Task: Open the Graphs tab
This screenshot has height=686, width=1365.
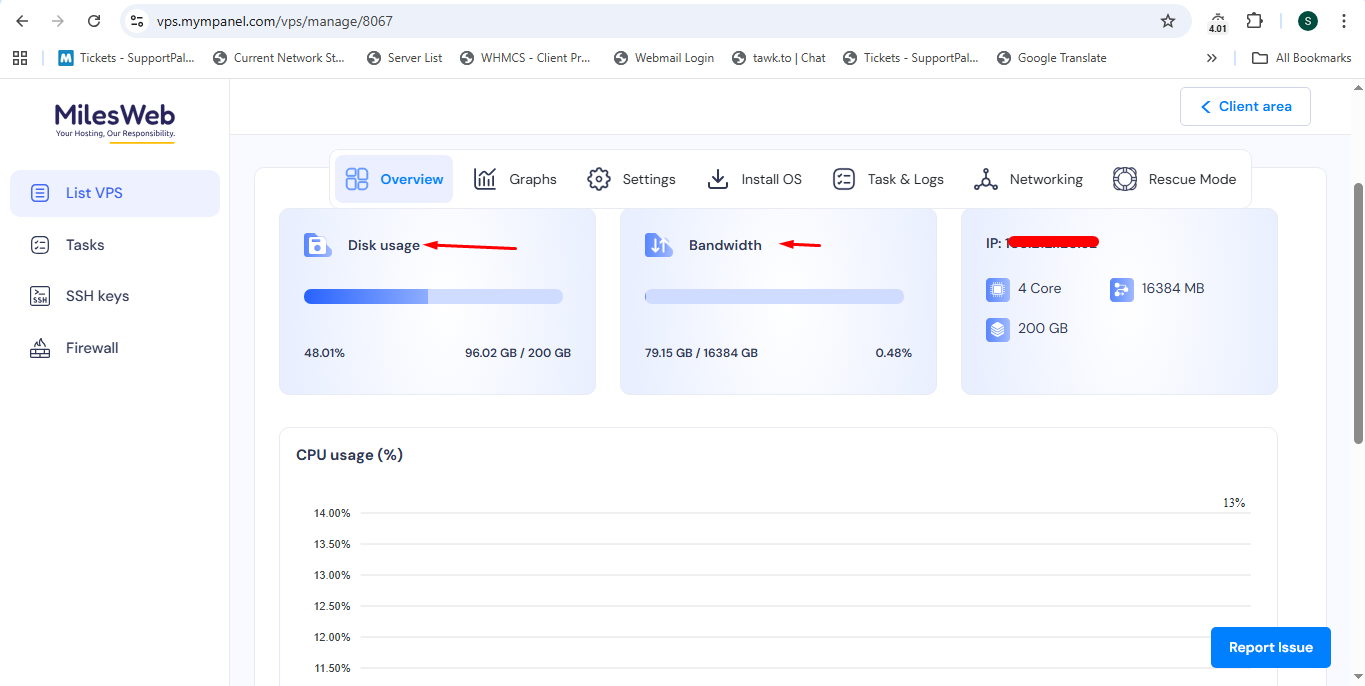Action: (x=515, y=179)
